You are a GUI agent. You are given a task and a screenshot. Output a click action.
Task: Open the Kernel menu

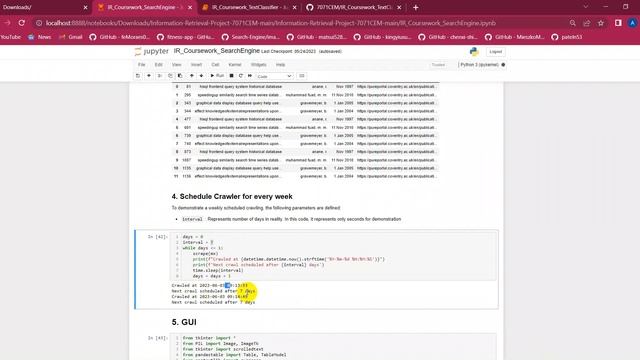235,65
